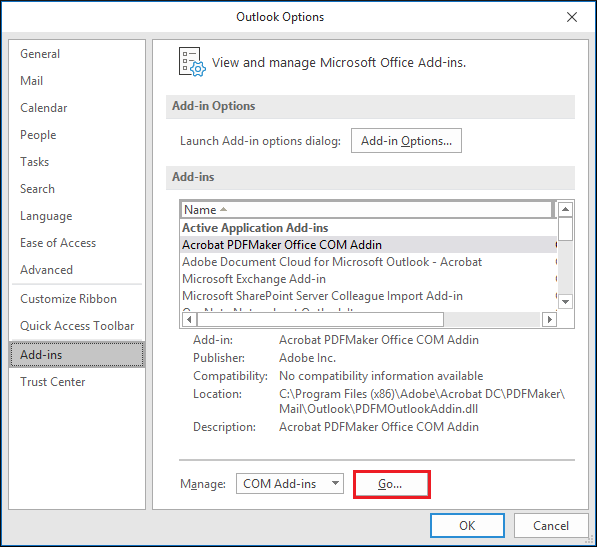Click the horizontal scroll left arrow
This screenshot has height=547, width=597.
click(x=189, y=319)
